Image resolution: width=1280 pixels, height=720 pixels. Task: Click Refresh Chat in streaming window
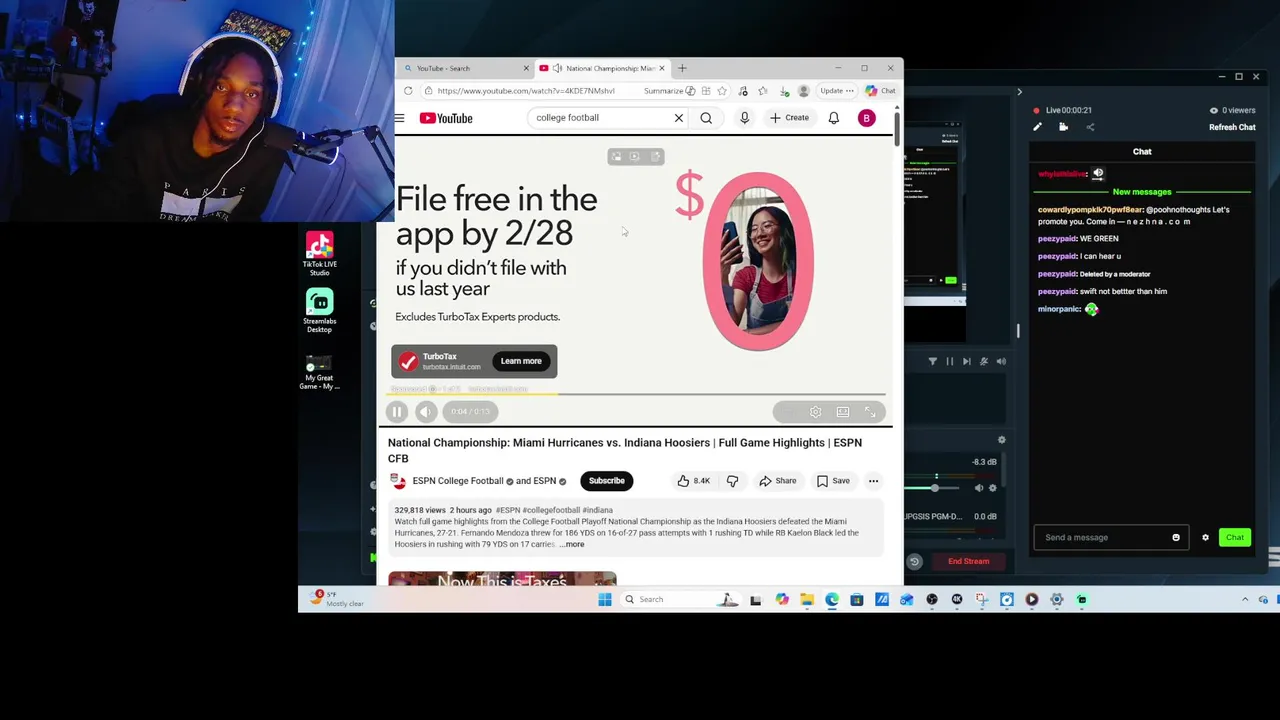coord(1232,127)
